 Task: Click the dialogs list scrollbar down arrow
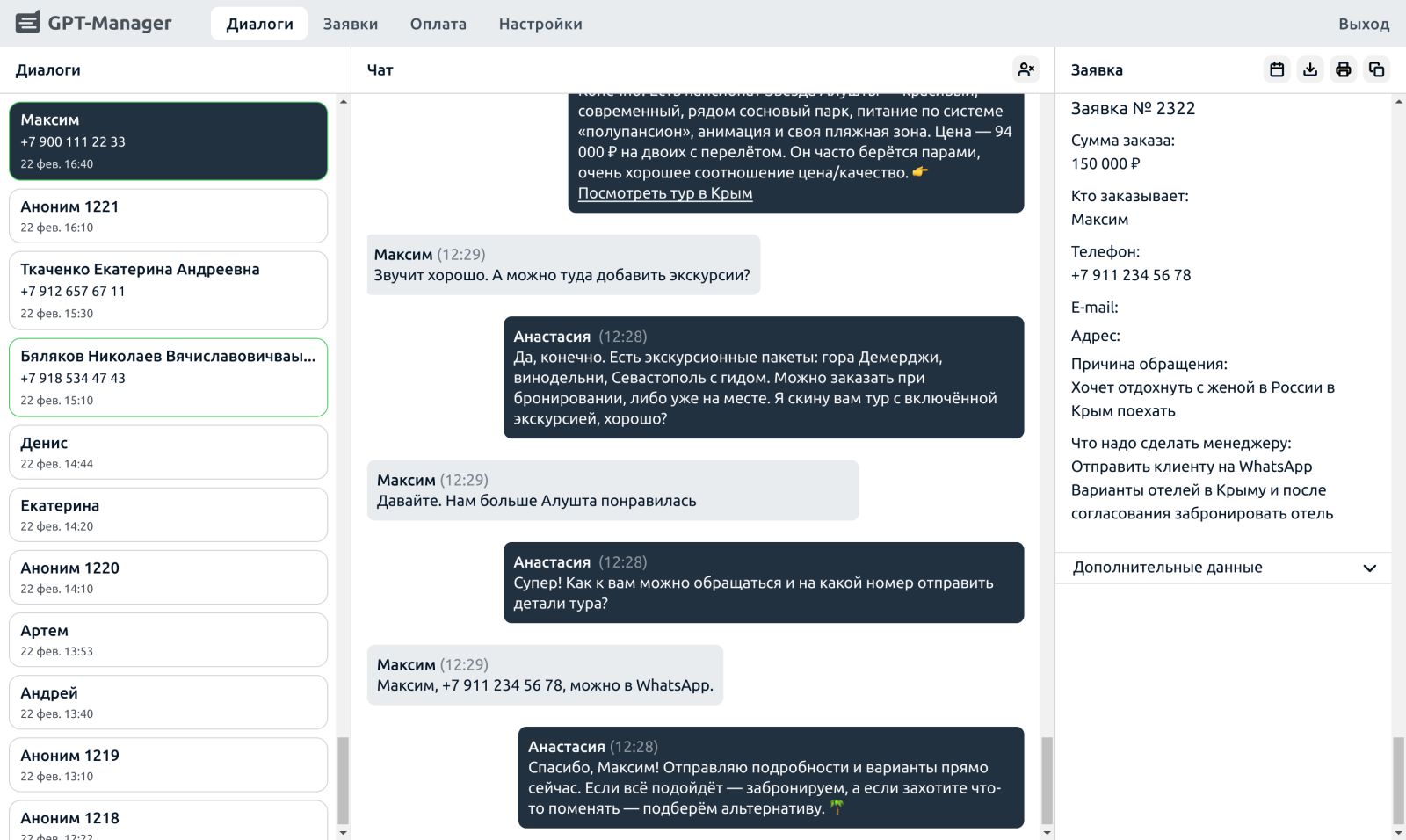(x=343, y=832)
